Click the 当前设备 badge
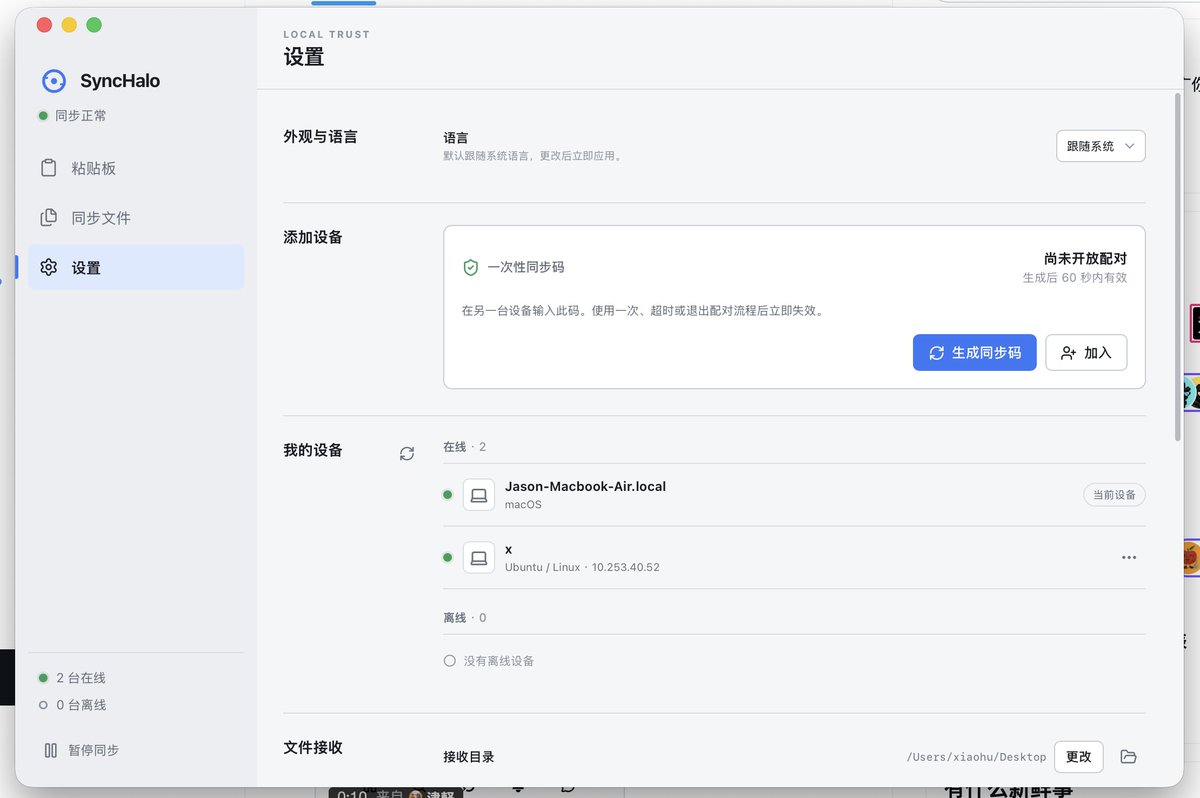 click(1114, 495)
